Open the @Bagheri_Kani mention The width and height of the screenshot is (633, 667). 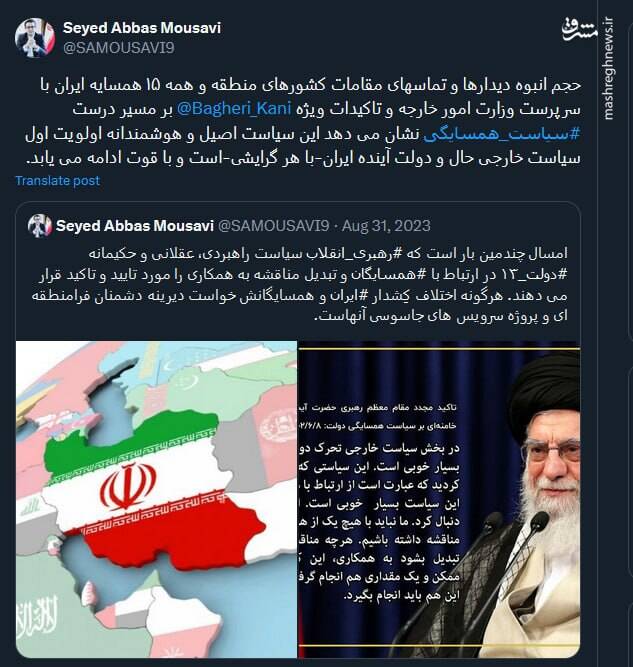[234, 108]
